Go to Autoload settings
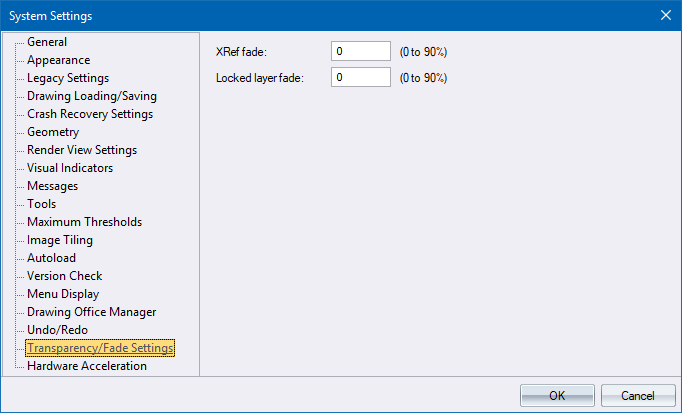 click(x=51, y=258)
